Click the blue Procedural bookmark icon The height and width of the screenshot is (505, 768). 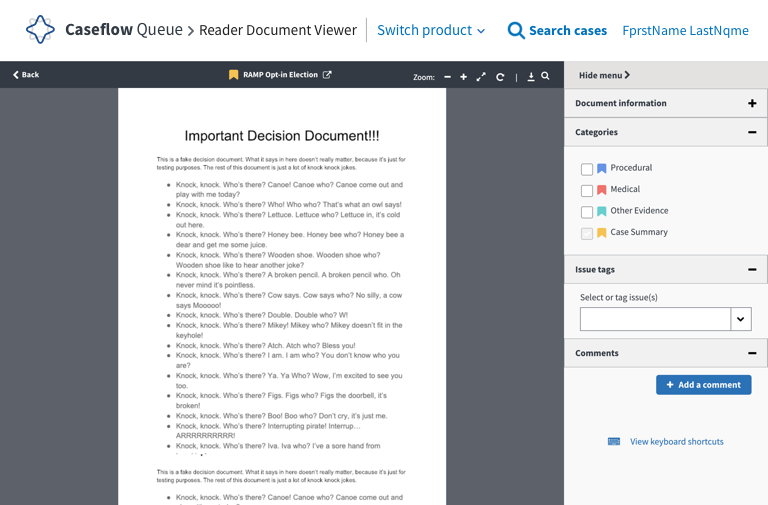click(601, 168)
